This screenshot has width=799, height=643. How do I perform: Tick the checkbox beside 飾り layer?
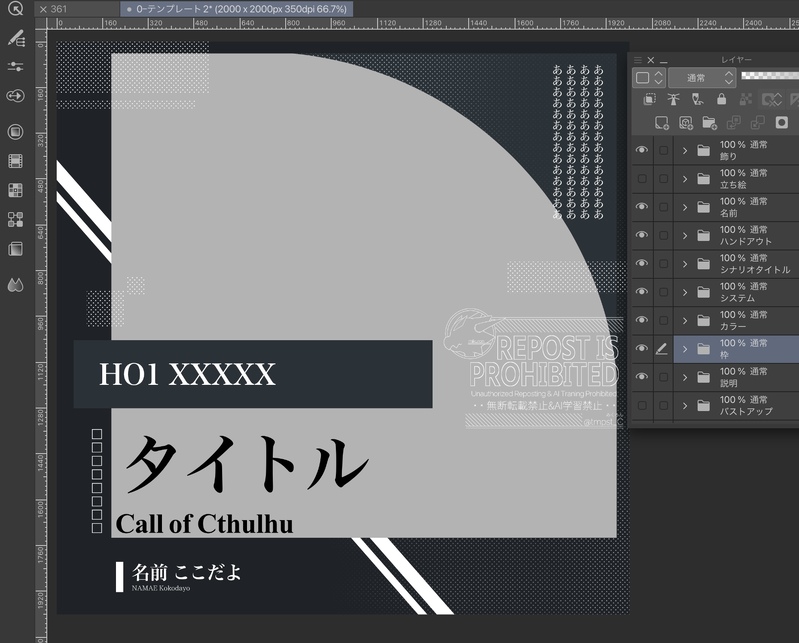click(663, 150)
